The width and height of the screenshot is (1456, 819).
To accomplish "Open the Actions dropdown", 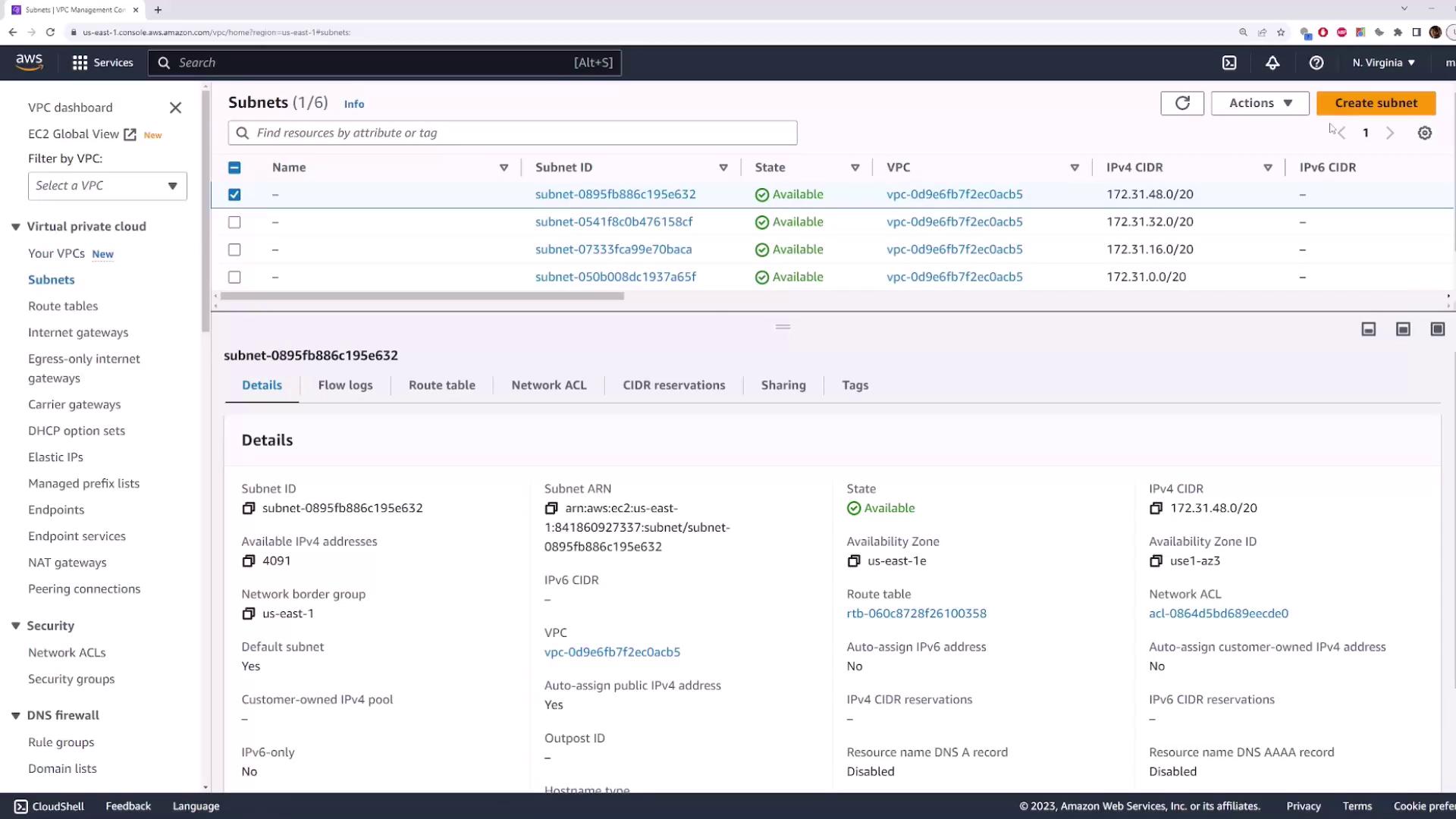I will [x=1260, y=103].
